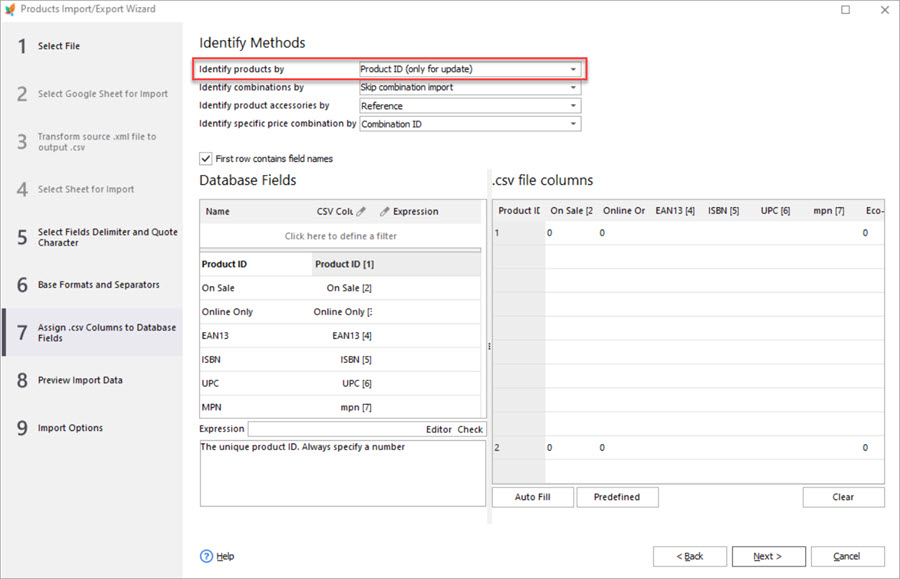Screen dimensions: 900x579
Task: Click the Product ID csv column header
Action: click(519, 211)
